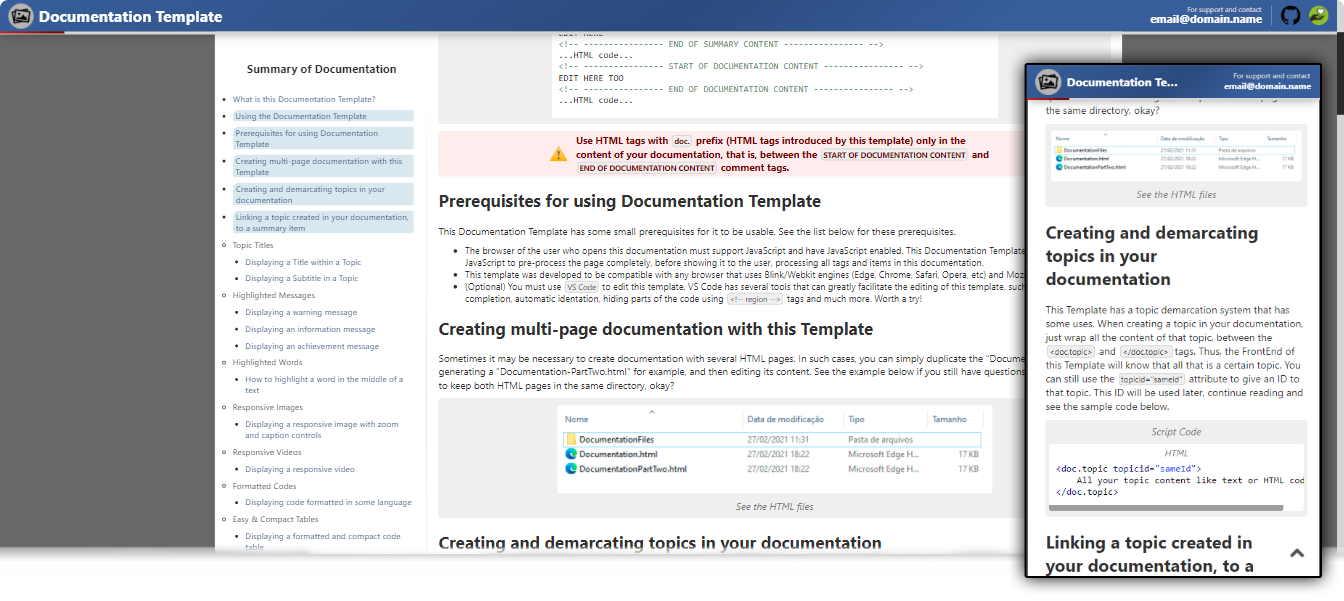Click the Data de modificação column header
1344x601 pixels.
[x=786, y=420]
